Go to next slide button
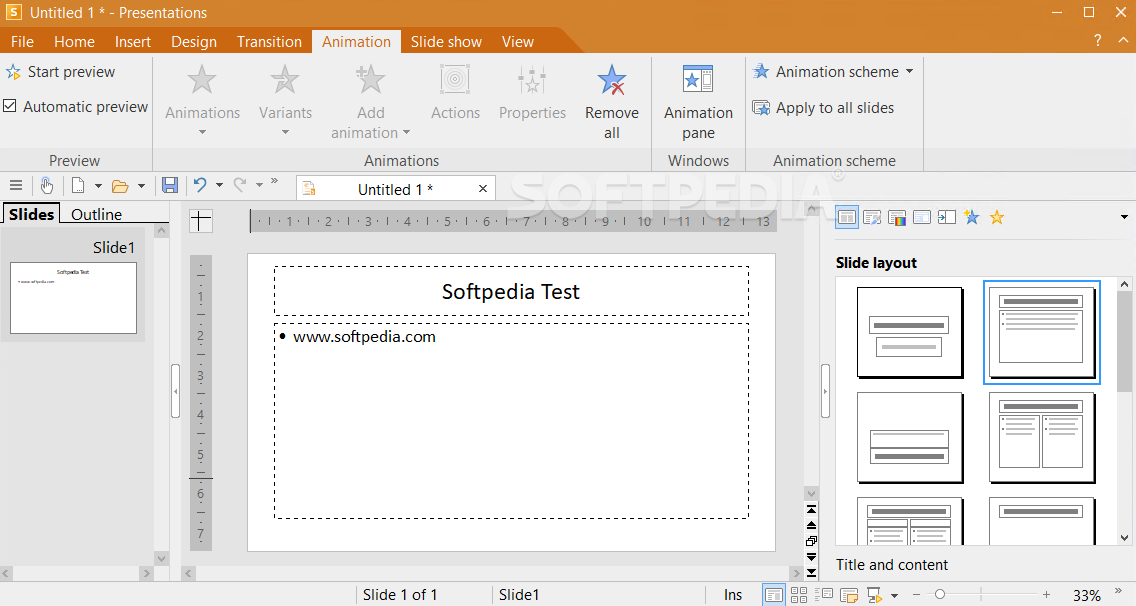The width and height of the screenshot is (1136, 606). (x=811, y=557)
